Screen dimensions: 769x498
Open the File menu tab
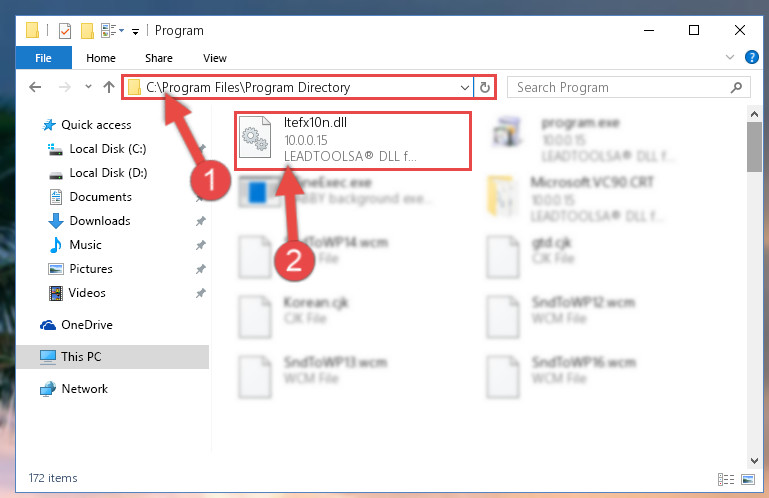[x=44, y=58]
